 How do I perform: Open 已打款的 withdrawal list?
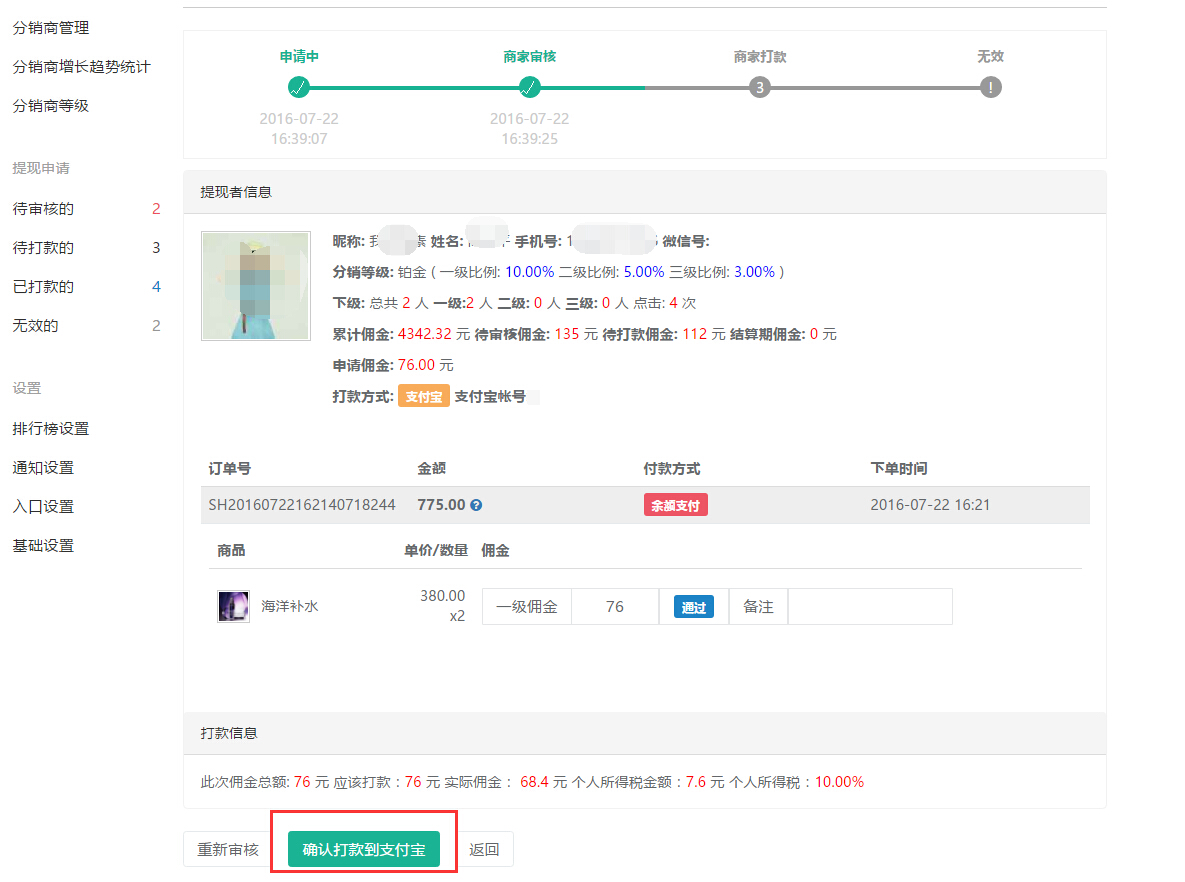pos(43,287)
